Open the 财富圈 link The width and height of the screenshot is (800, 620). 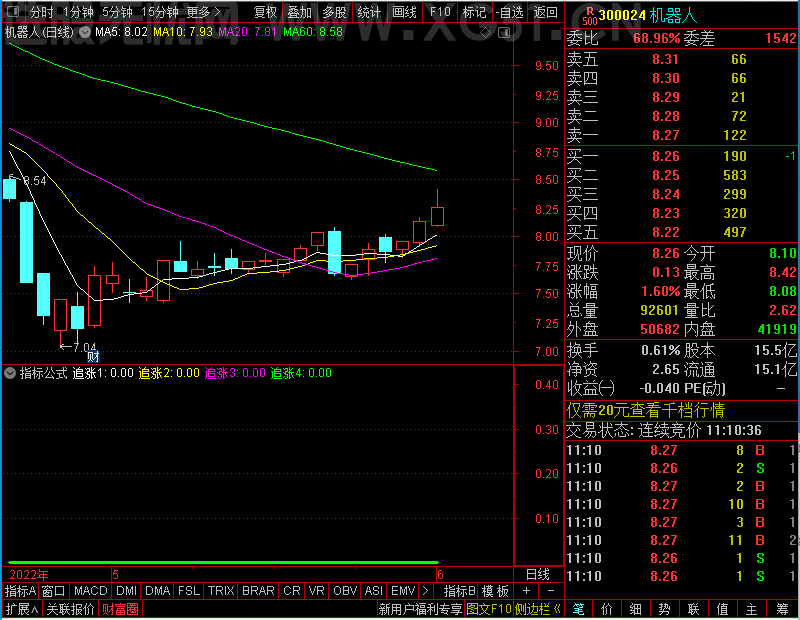pyautogui.click(x=120, y=609)
